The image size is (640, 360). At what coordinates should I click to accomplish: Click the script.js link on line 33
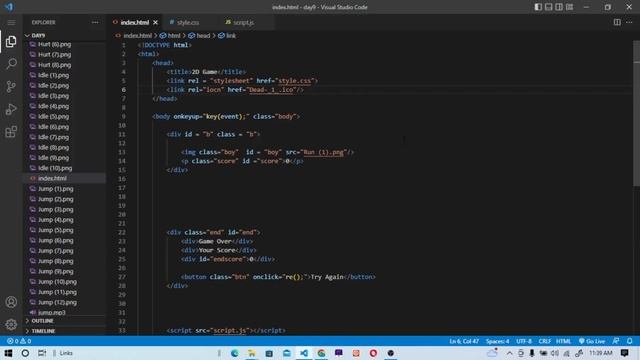pyautogui.click(x=230, y=331)
